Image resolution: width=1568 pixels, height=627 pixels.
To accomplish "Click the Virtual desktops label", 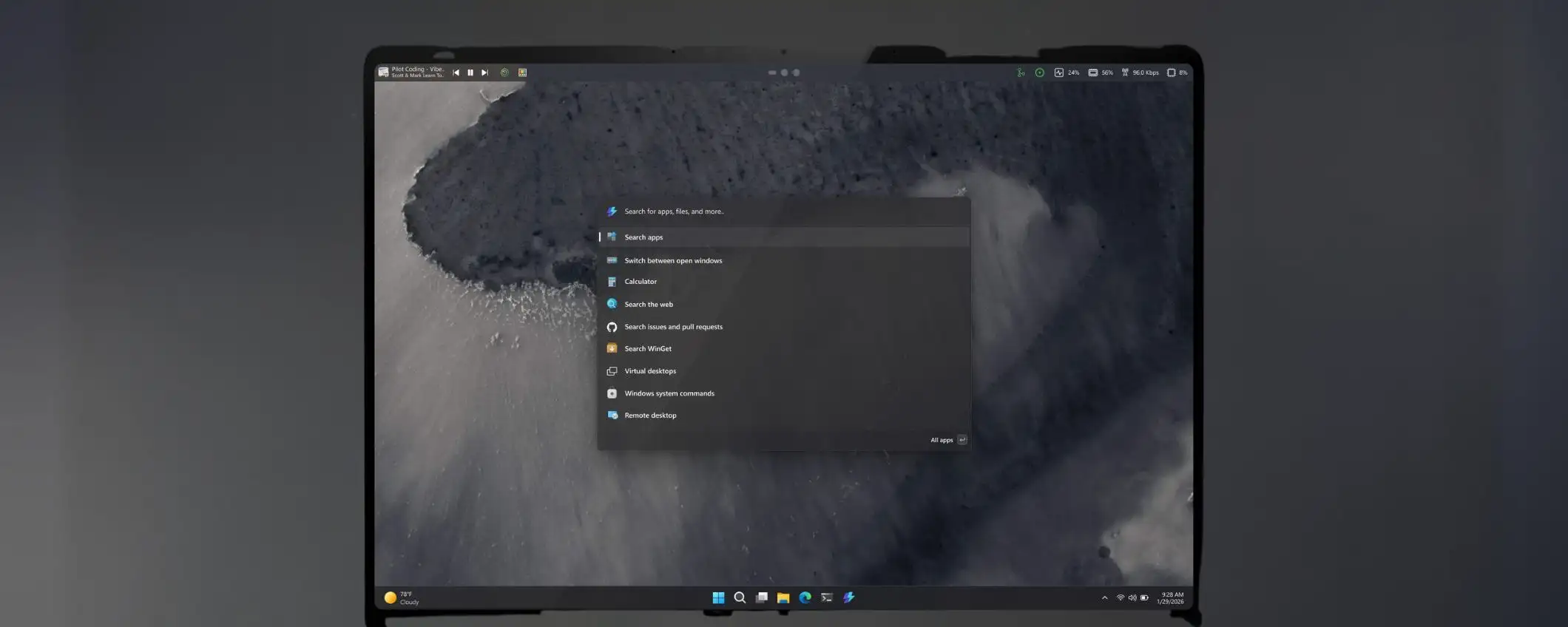I will pos(650,371).
